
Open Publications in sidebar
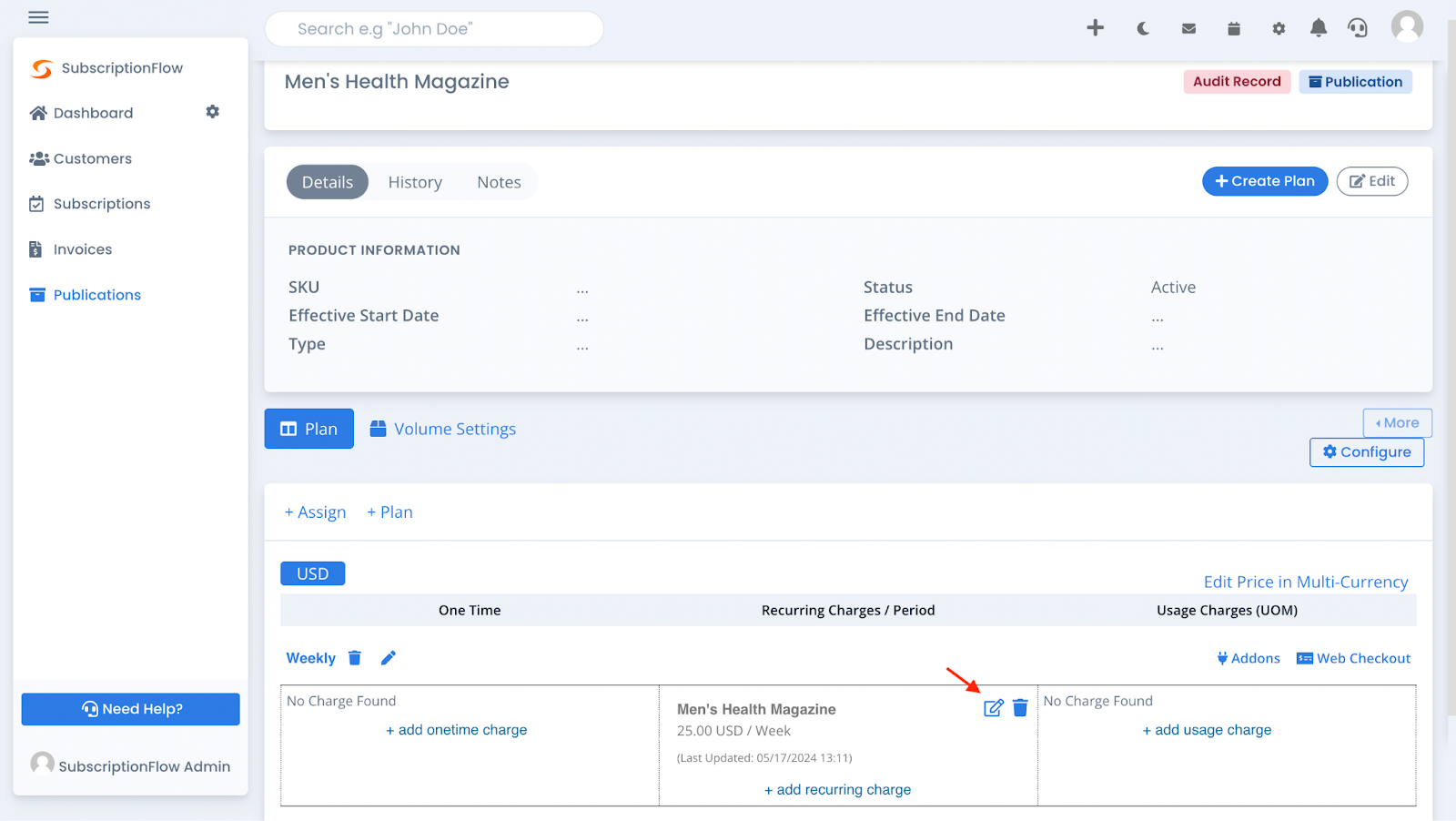(86, 295)
